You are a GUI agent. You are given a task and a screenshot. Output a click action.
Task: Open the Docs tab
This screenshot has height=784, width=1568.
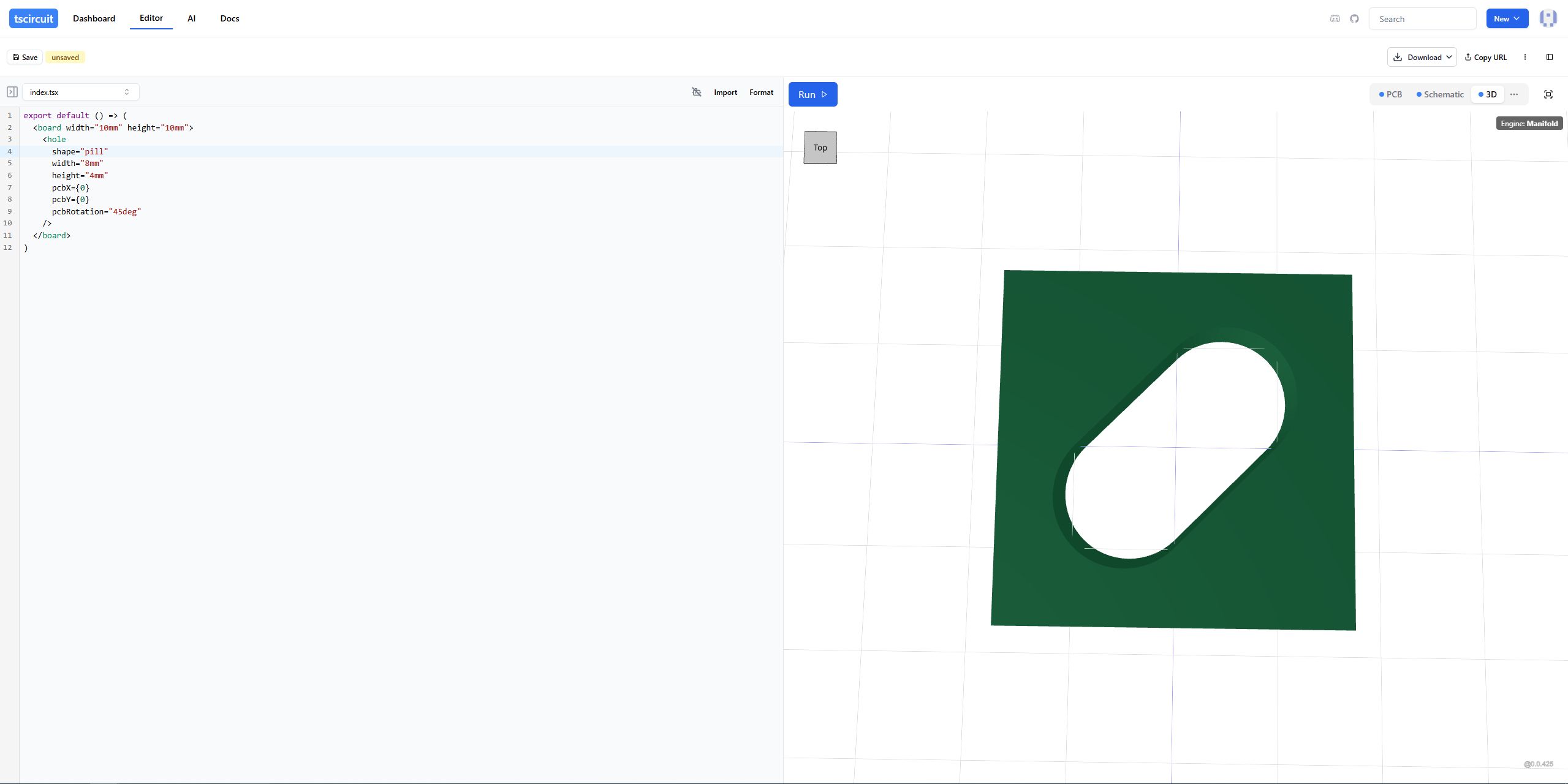[229, 18]
